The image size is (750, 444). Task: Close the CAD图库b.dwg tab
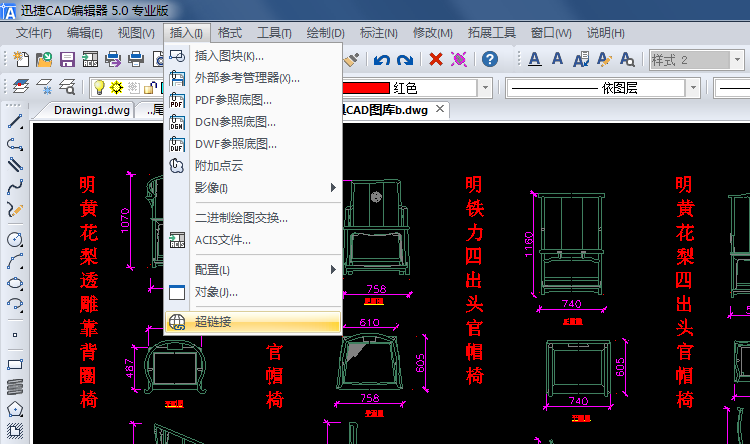point(440,109)
